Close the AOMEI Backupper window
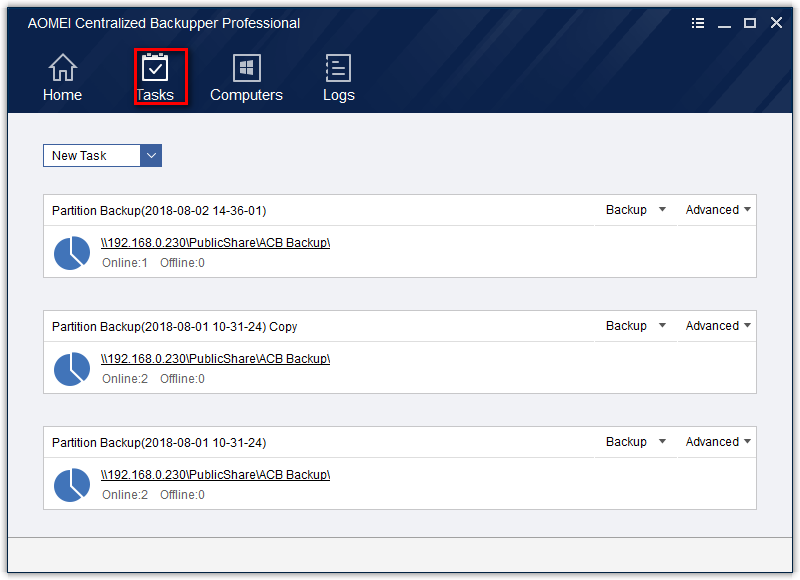This screenshot has height=580, width=800. (776, 23)
